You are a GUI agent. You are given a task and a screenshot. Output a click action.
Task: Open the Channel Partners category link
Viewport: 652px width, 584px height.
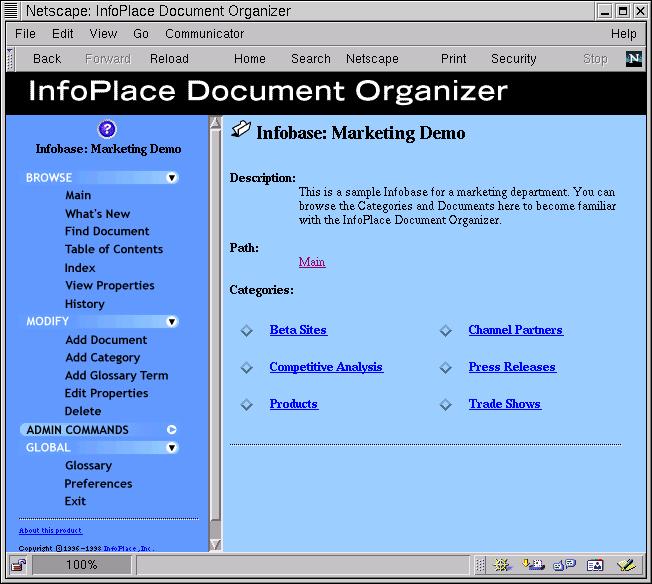516,330
